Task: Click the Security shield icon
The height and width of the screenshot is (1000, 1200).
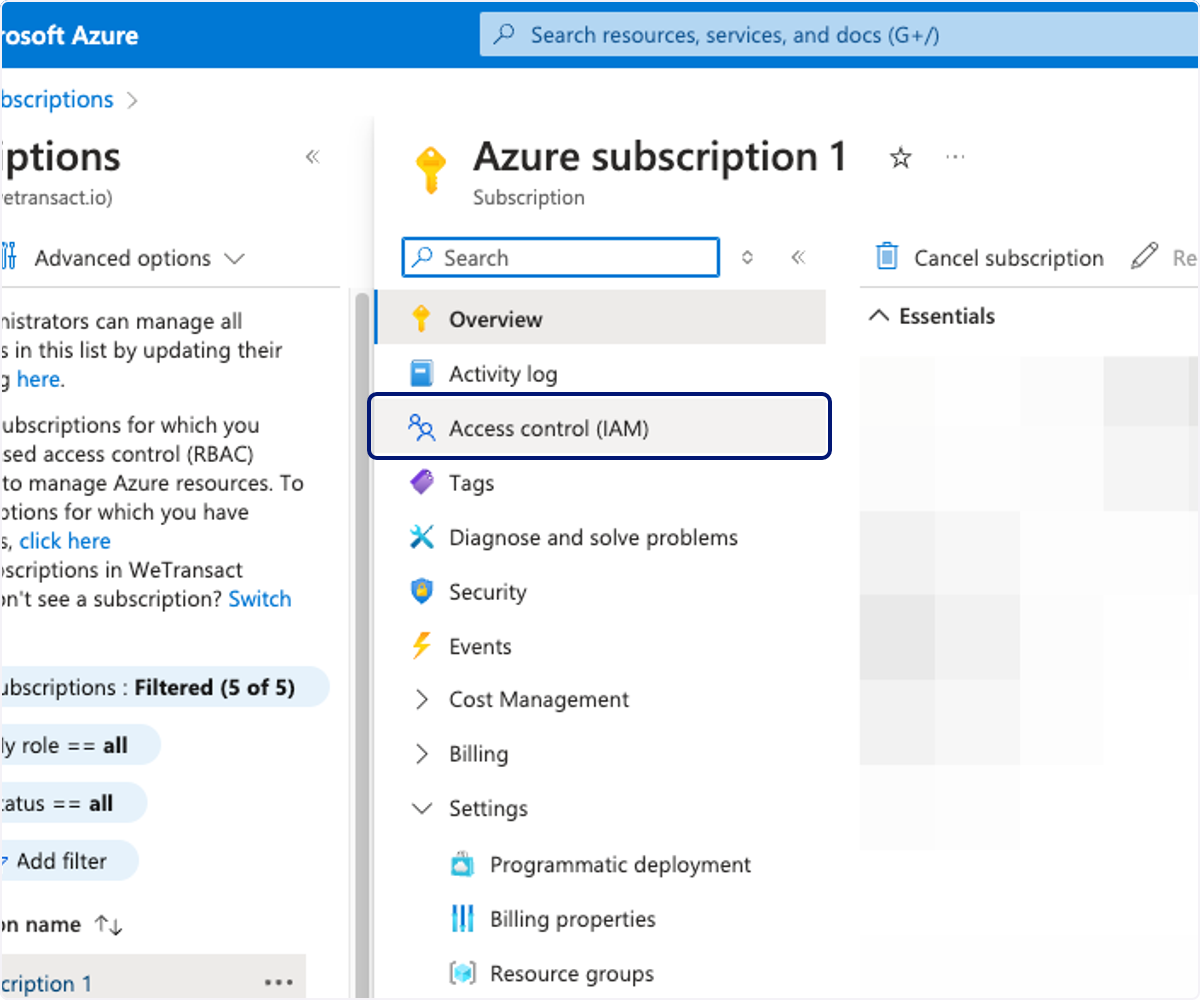Action: coord(422,591)
